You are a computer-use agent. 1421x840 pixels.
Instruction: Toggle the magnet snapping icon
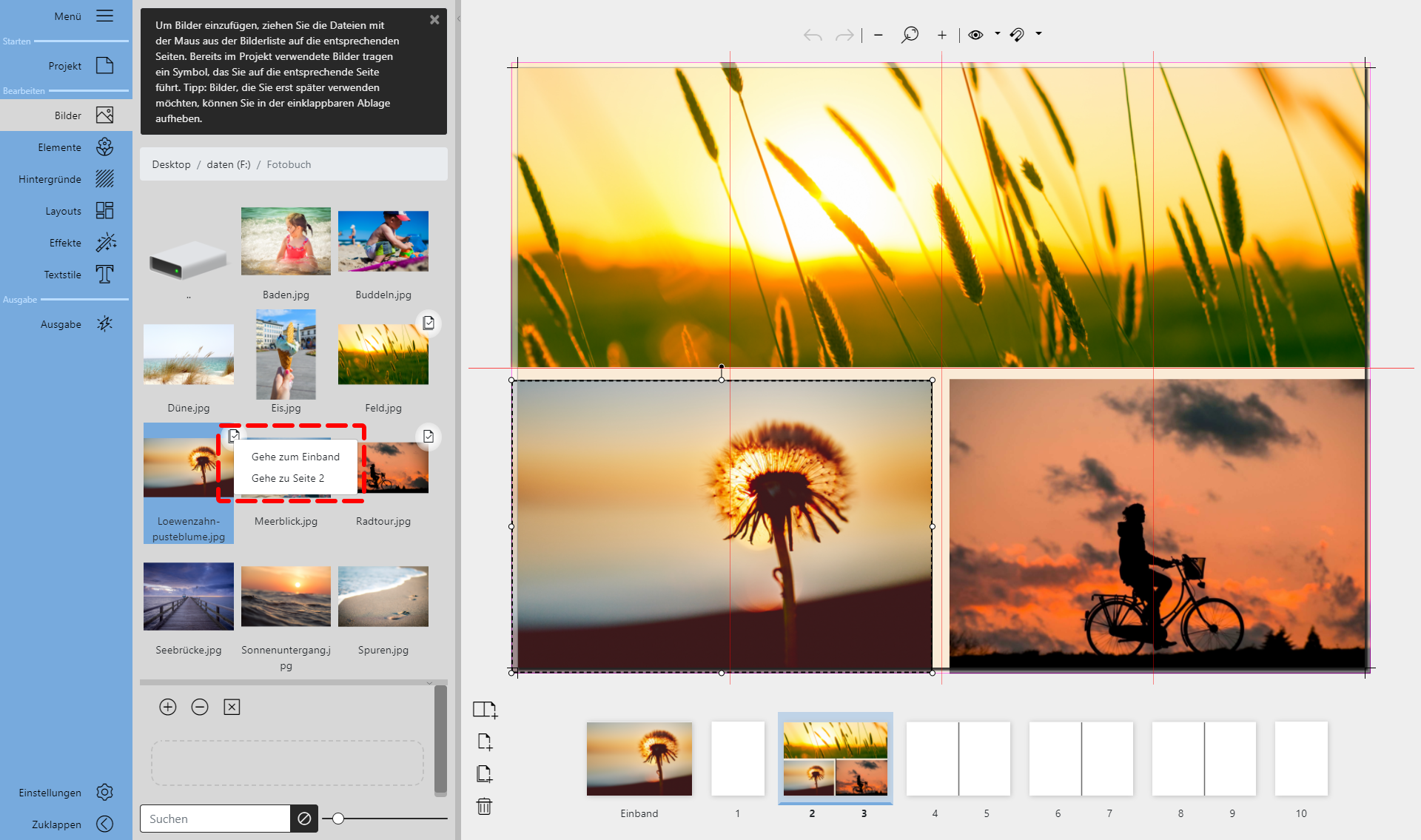click(x=1017, y=35)
